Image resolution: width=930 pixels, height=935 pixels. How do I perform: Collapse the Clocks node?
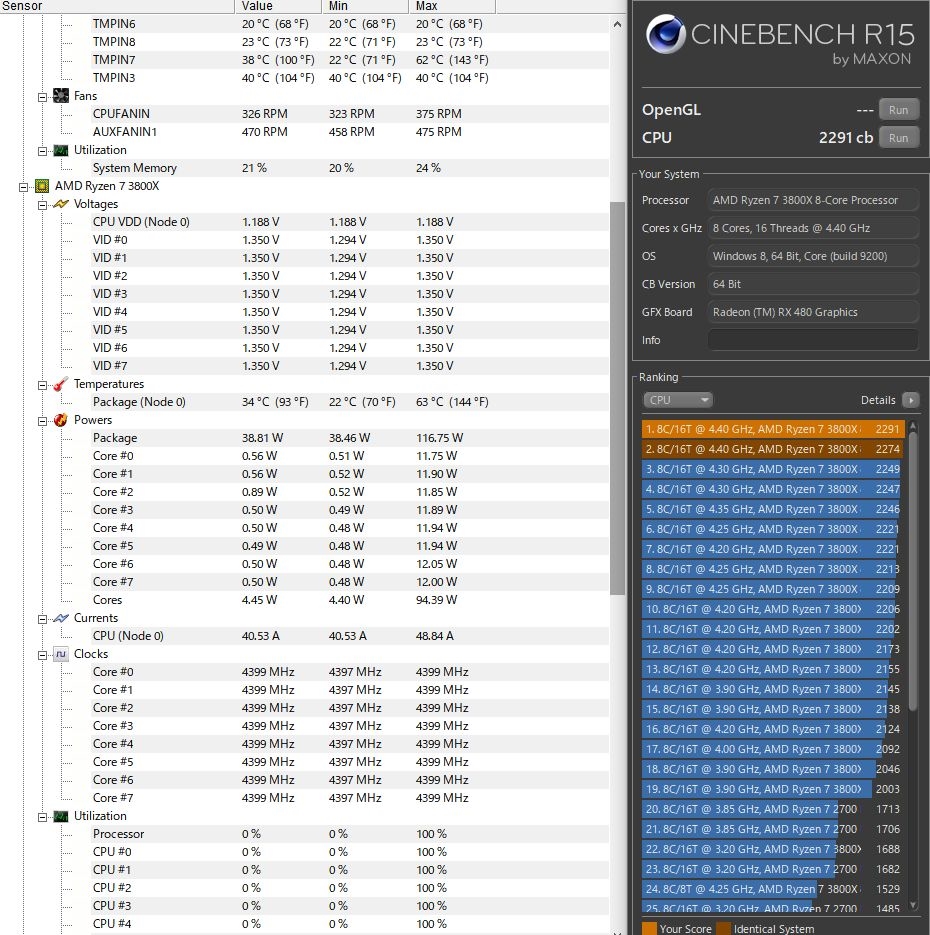42,655
